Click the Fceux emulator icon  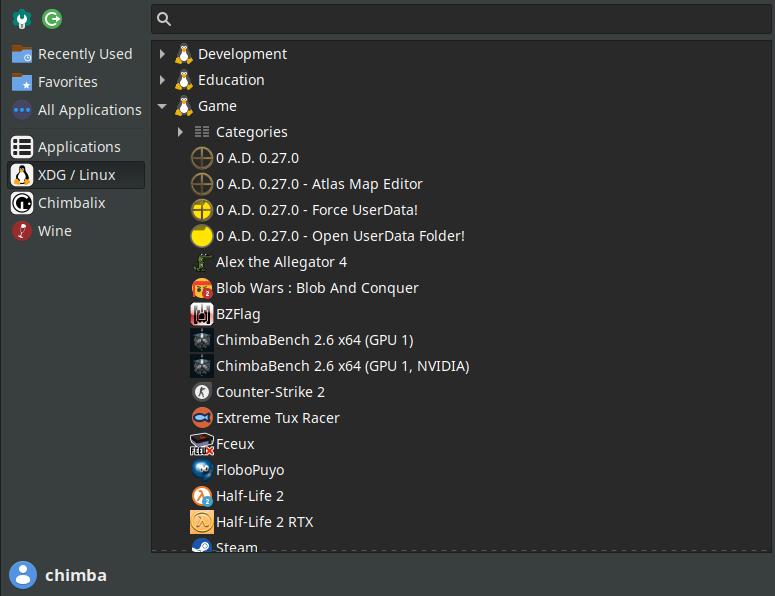pyautogui.click(x=202, y=444)
